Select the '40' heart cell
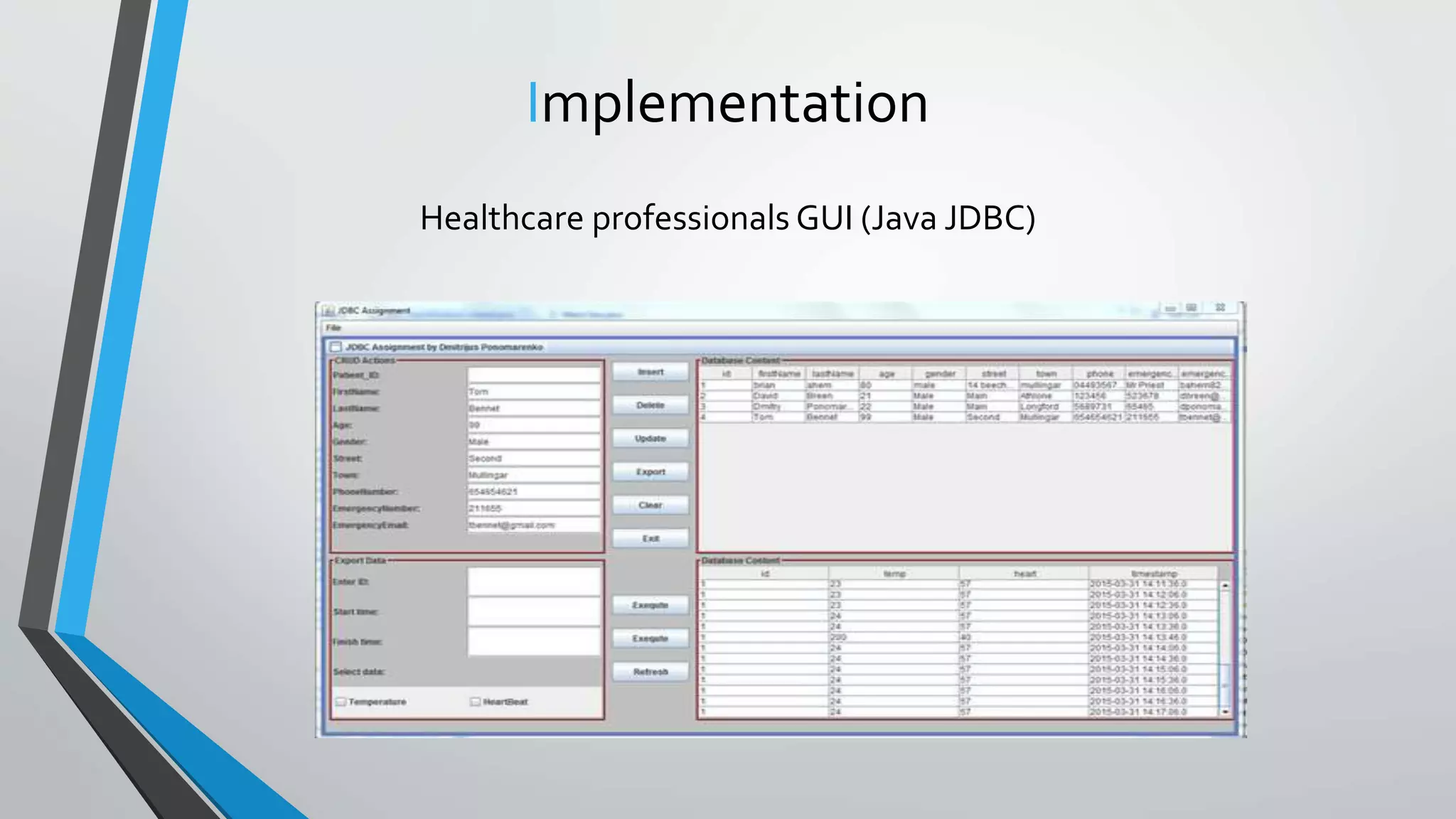1456x819 pixels. click(1024, 638)
